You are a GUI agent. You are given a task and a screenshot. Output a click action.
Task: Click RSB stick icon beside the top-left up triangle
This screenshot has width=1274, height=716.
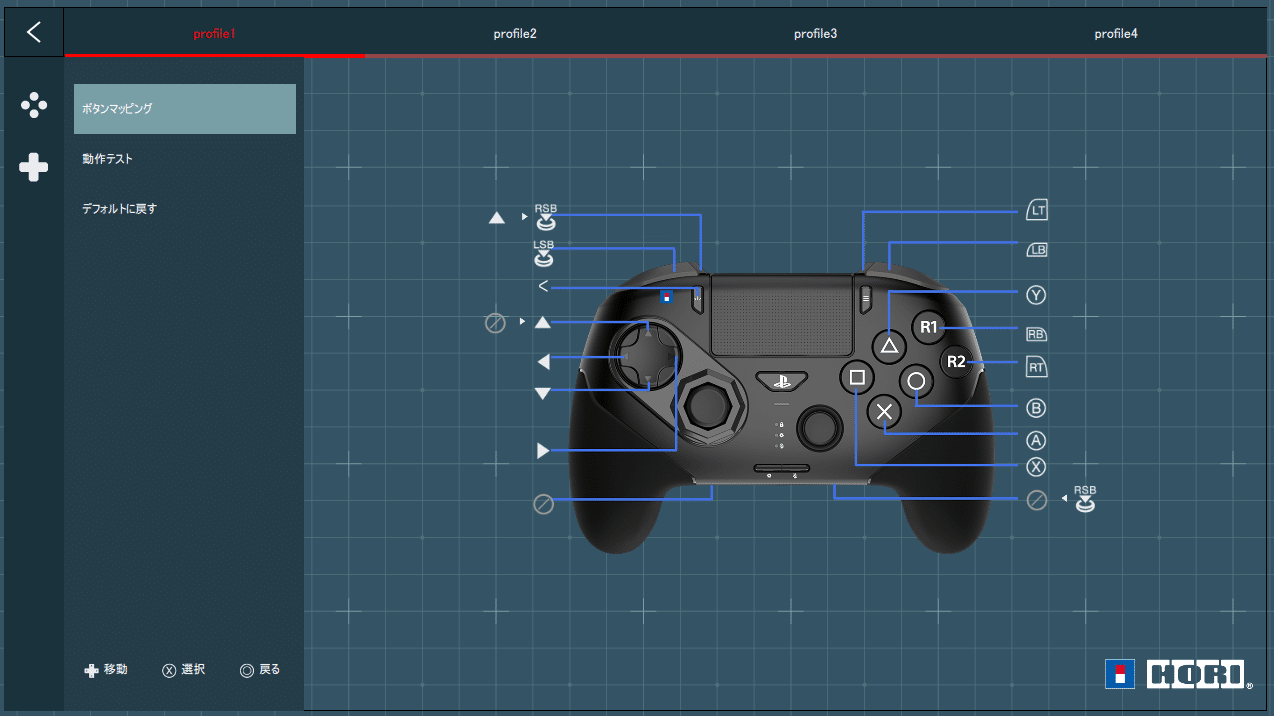pos(545,217)
